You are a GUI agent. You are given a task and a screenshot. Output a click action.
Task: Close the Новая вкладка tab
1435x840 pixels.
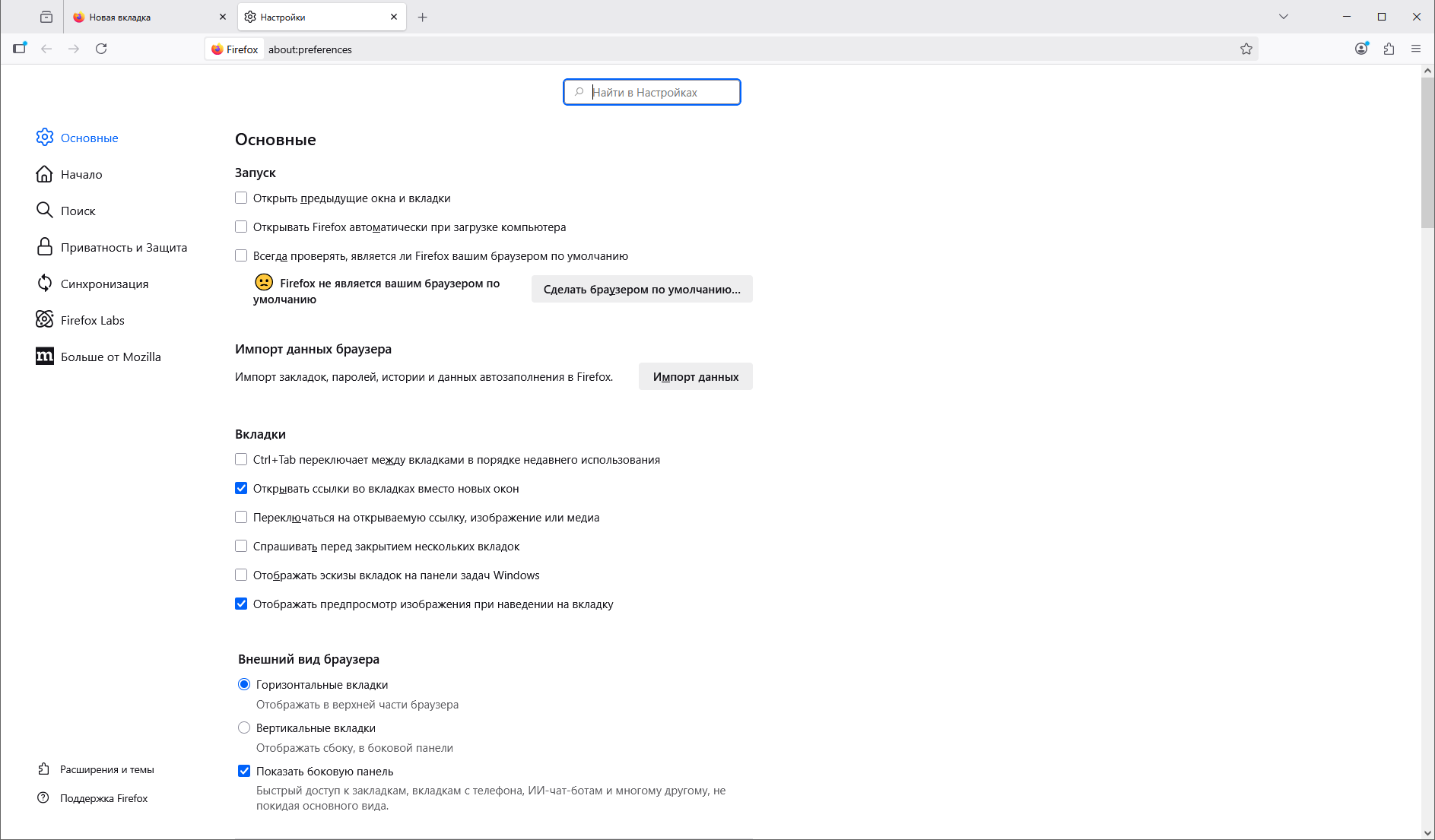223,17
